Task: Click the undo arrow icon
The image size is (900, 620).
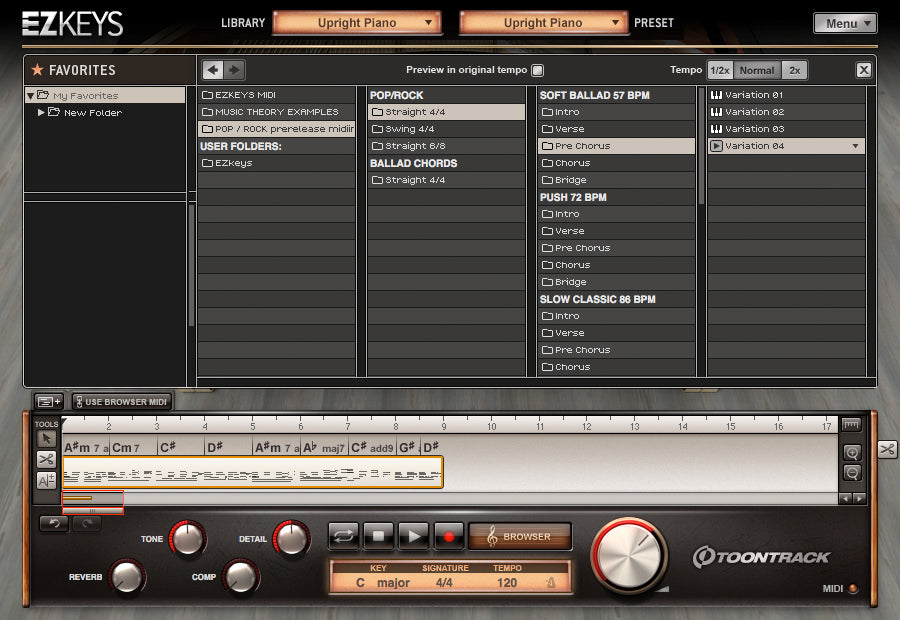Action: pyautogui.click(x=53, y=523)
